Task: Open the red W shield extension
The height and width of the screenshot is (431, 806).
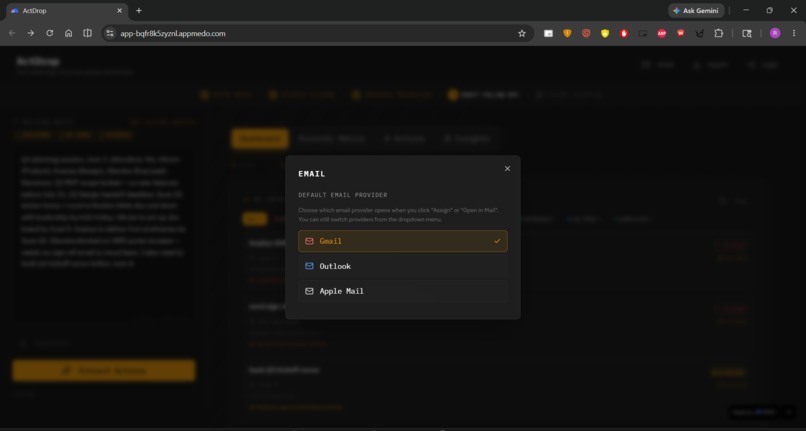Action: 681,33
